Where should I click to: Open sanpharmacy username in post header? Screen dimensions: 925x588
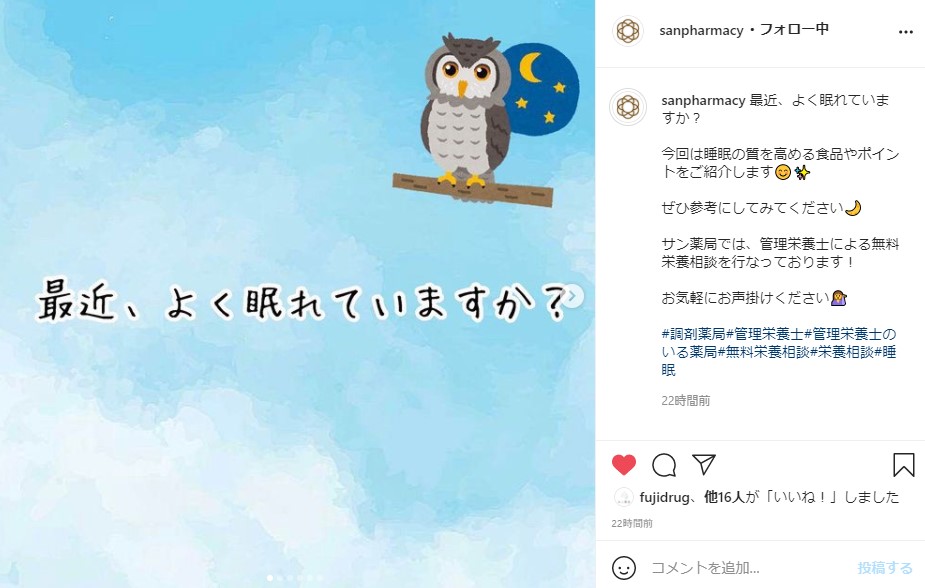coord(701,30)
